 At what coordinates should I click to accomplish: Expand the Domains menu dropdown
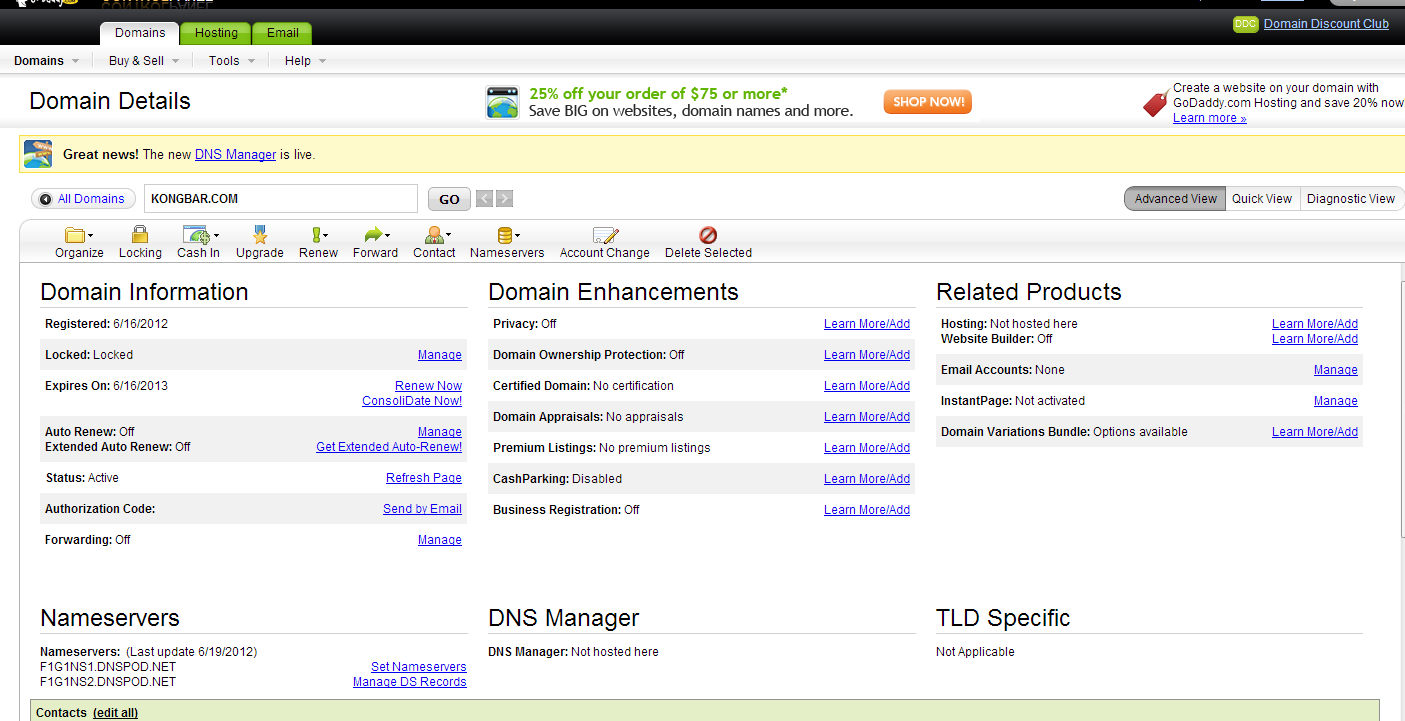coord(46,61)
